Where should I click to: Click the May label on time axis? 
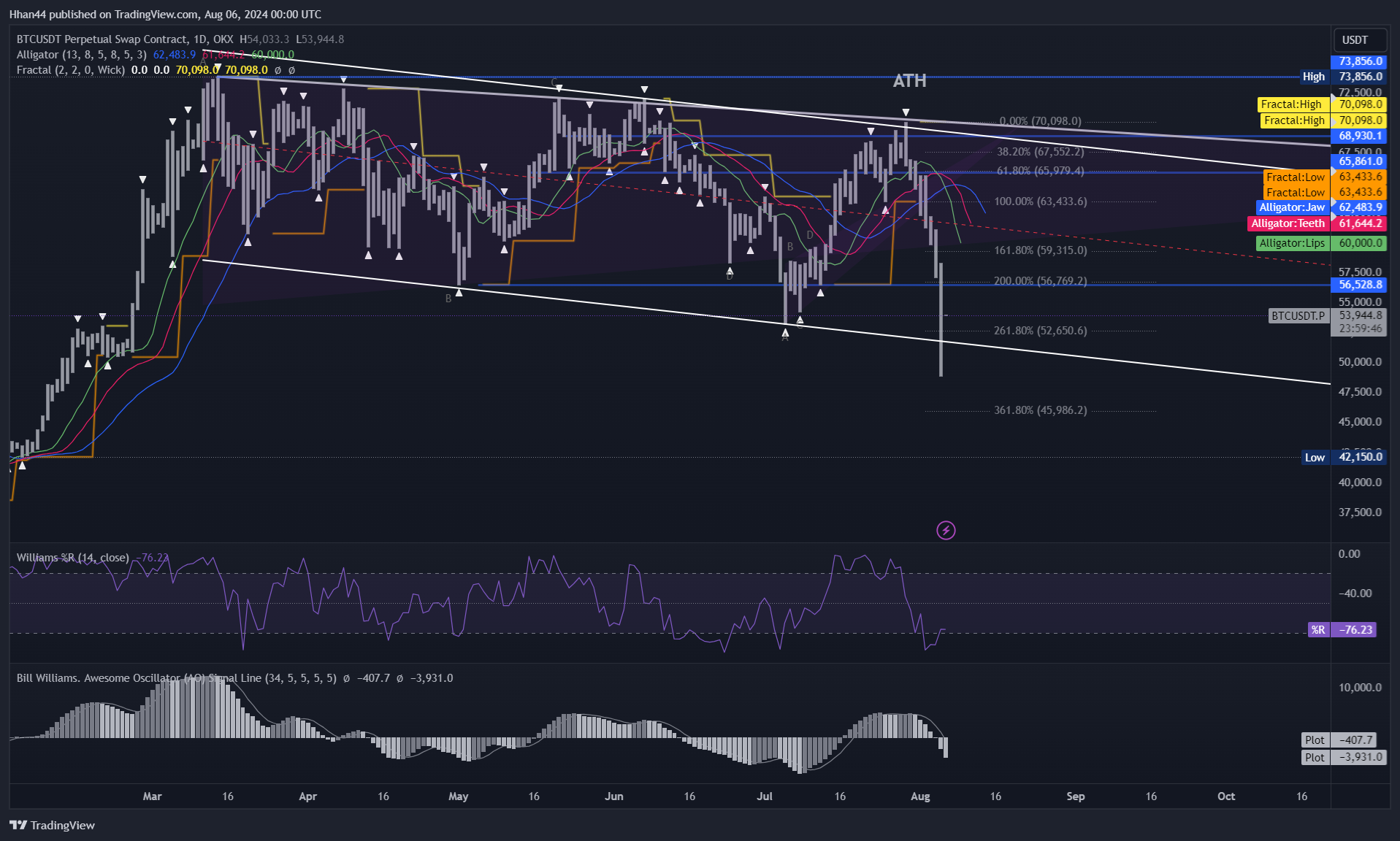click(459, 796)
